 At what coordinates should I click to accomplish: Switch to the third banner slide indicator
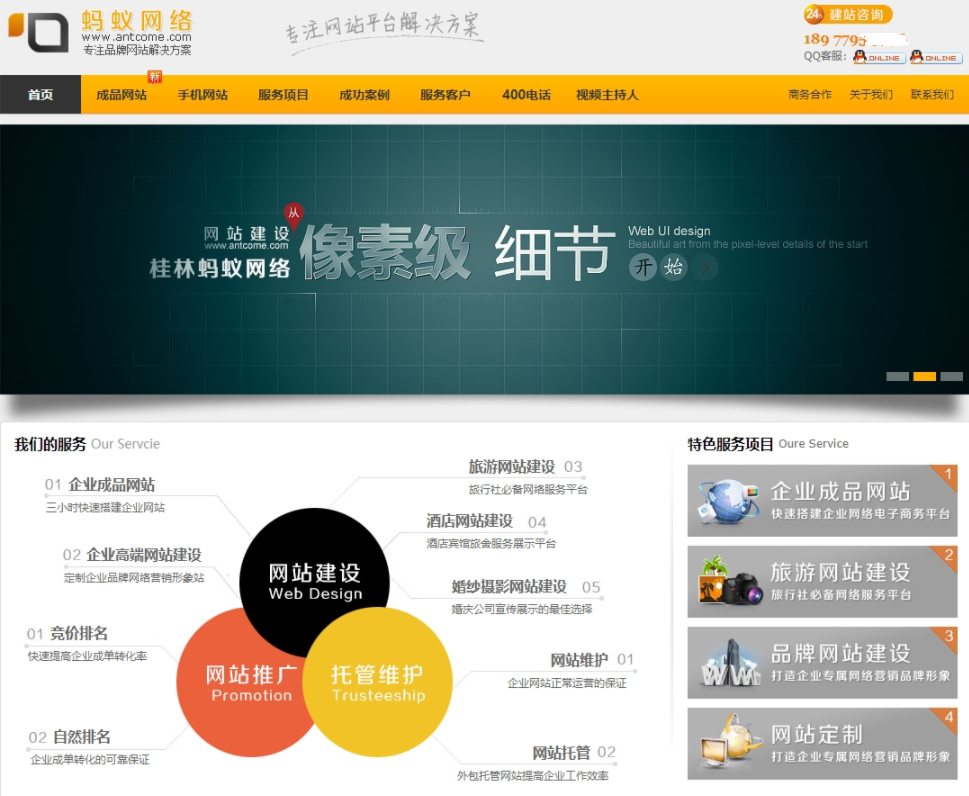pos(951,377)
